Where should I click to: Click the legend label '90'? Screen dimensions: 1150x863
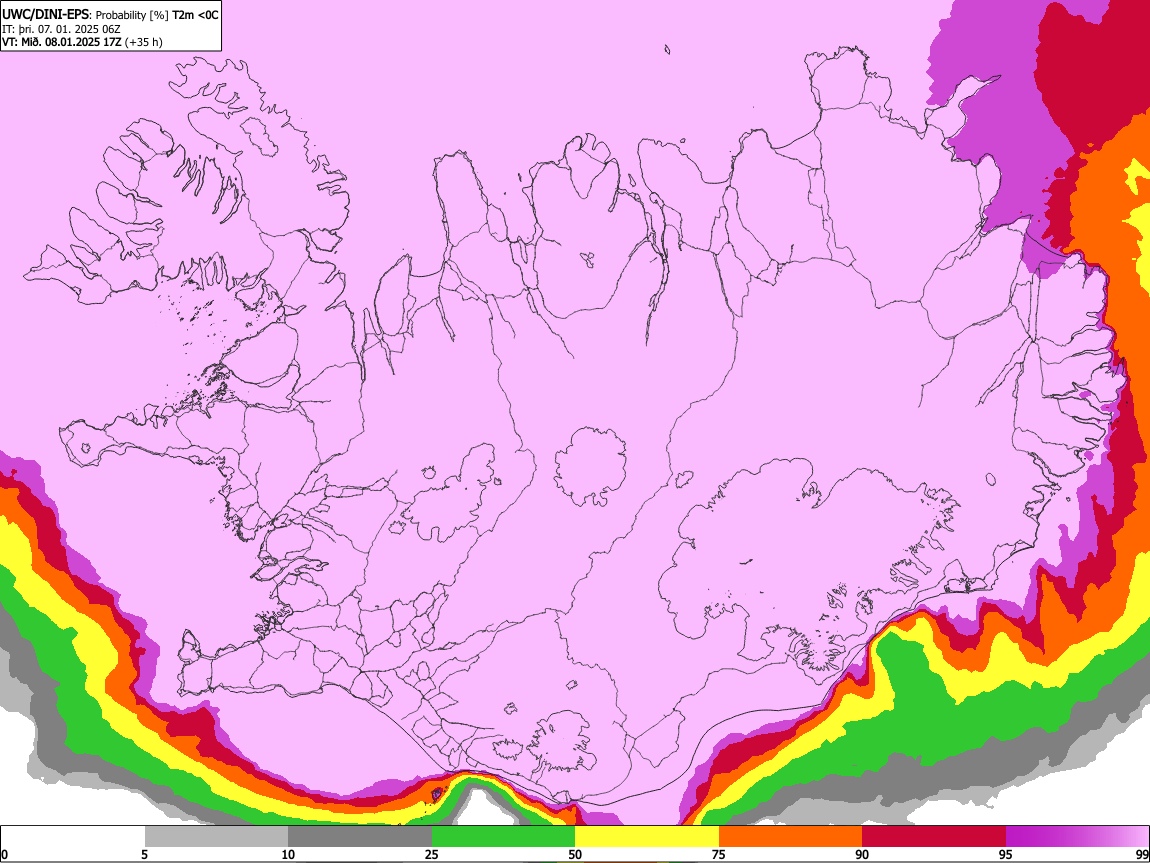point(862,854)
